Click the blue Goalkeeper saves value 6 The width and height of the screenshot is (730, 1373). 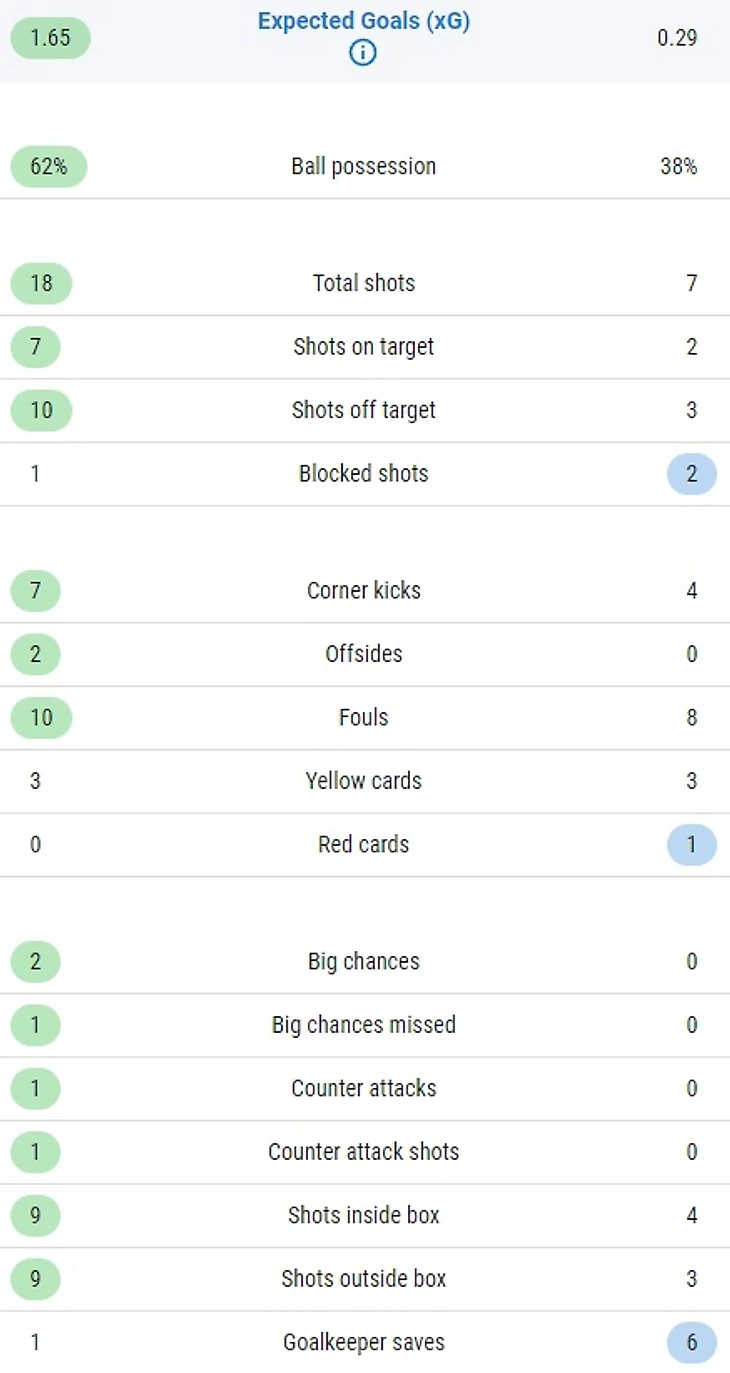692,1342
